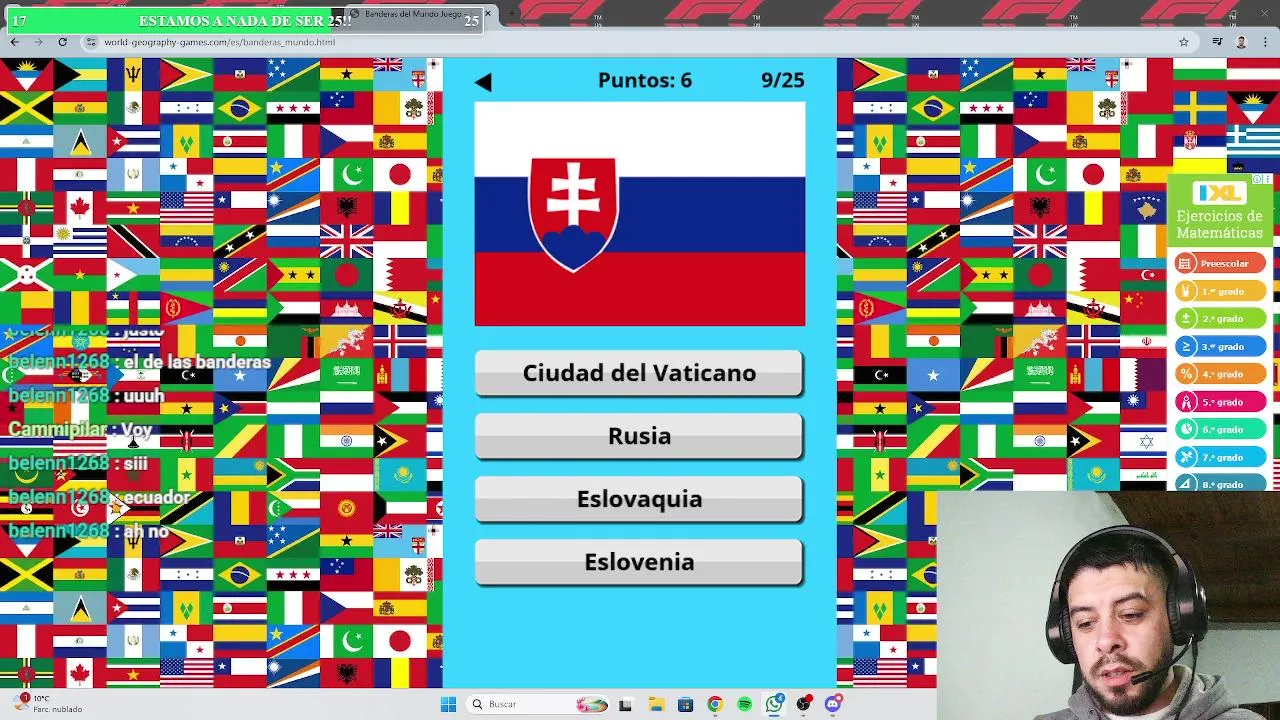This screenshot has height=720, width=1280.
Task: Open the 6.º grado link in the IXL ad
Action: tap(1220, 429)
